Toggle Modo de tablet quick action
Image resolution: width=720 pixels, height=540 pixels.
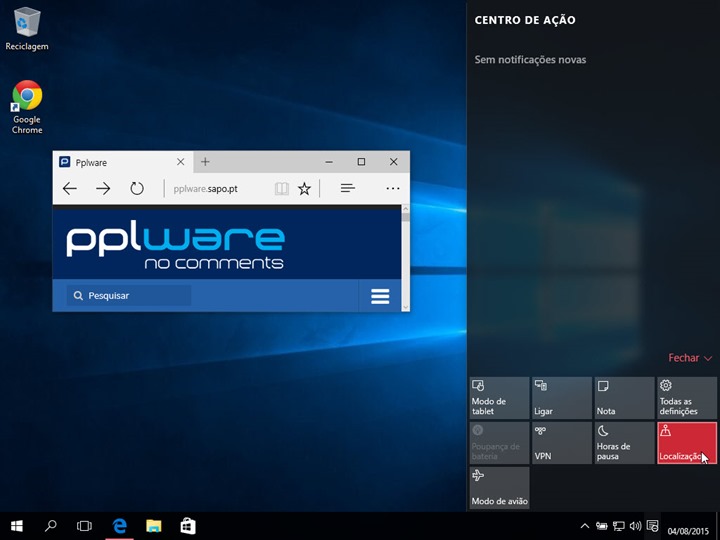(x=499, y=398)
